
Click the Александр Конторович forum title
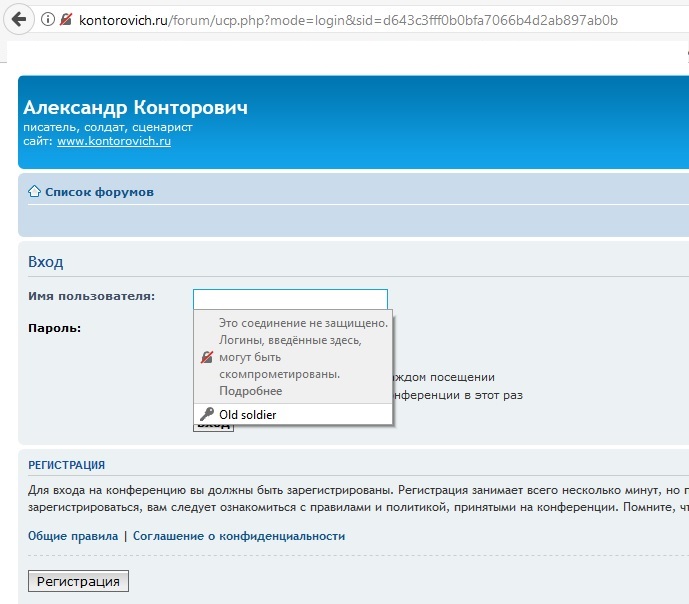coord(135,108)
